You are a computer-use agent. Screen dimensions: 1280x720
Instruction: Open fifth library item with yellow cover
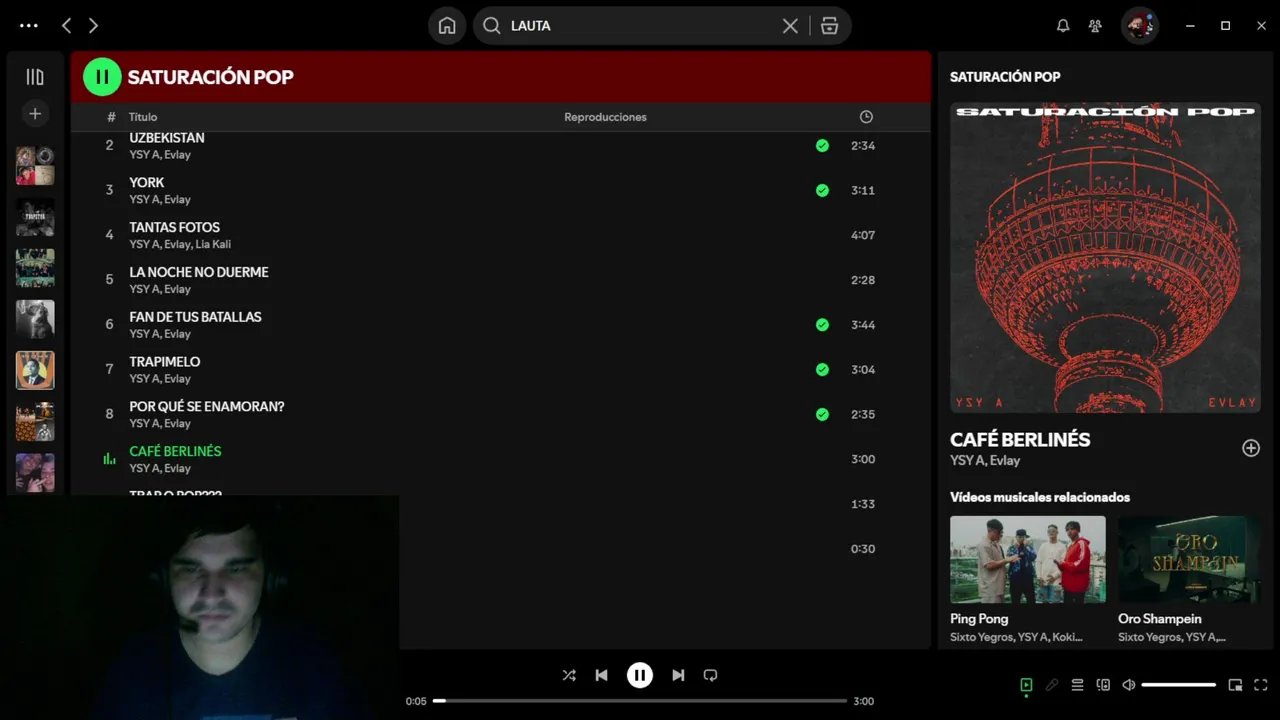pos(35,370)
